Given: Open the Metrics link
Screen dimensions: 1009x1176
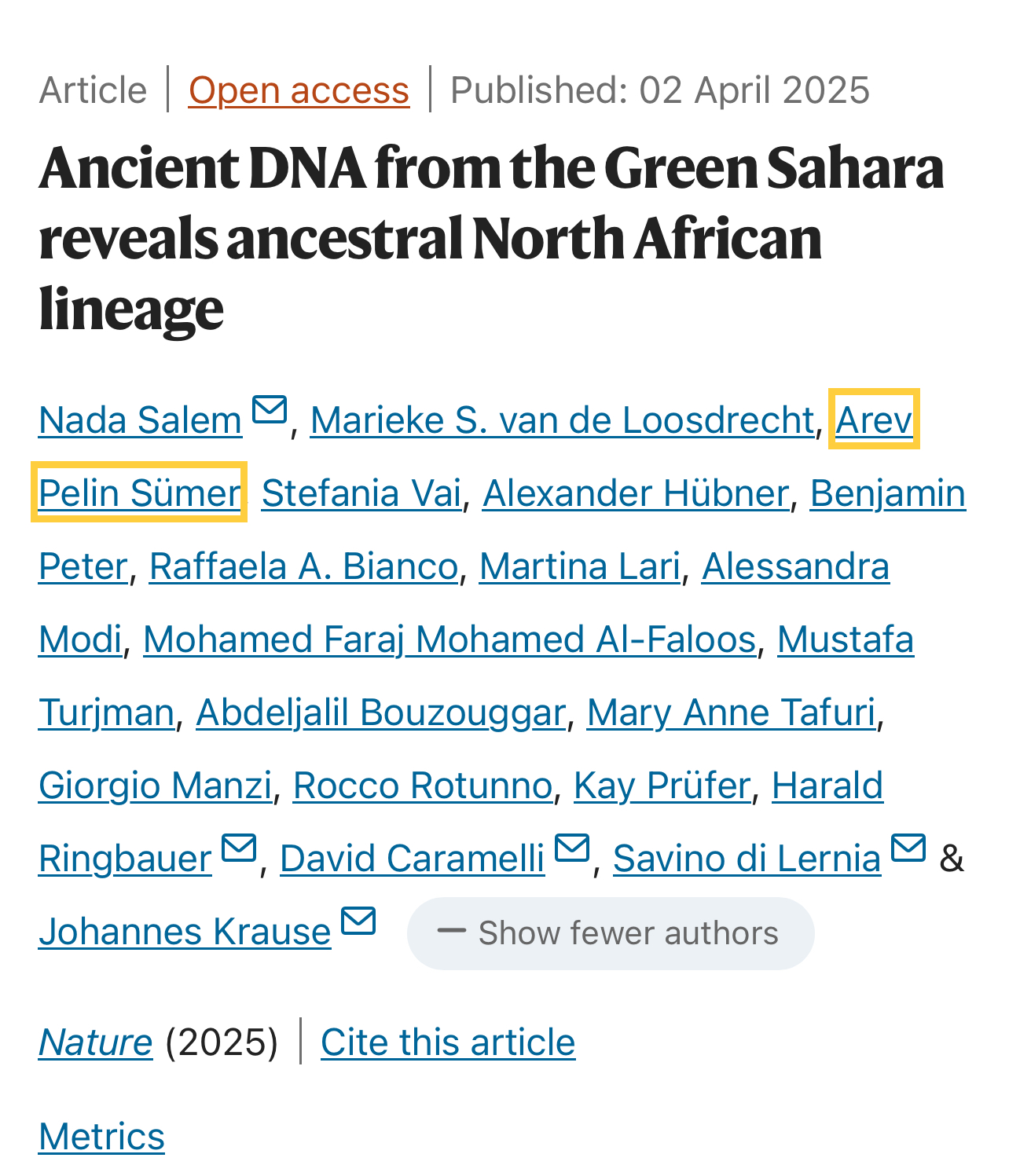Looking at the screenshot, I should coord(101,1137).
